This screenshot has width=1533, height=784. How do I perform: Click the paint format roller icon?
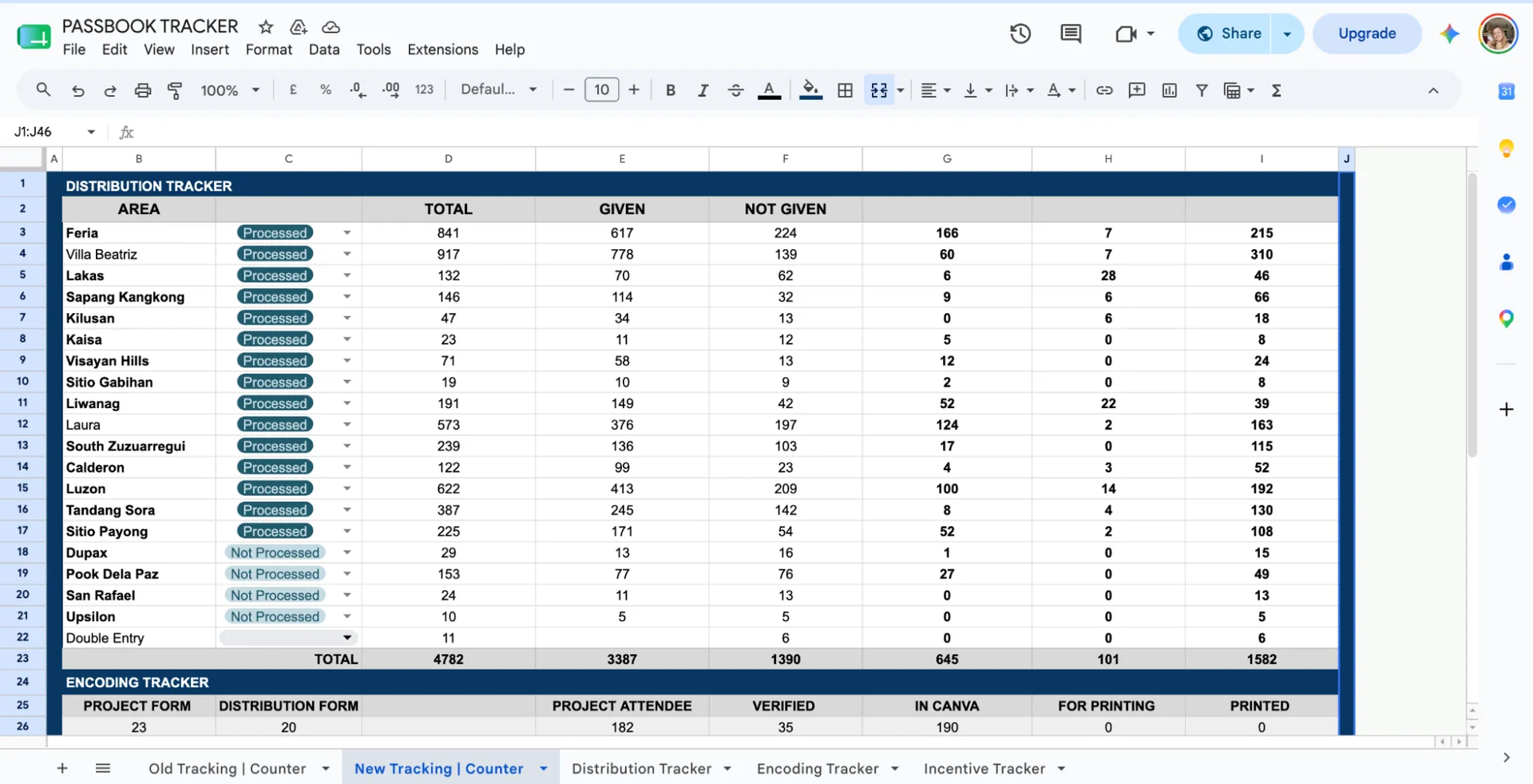(x=175, y=90)
